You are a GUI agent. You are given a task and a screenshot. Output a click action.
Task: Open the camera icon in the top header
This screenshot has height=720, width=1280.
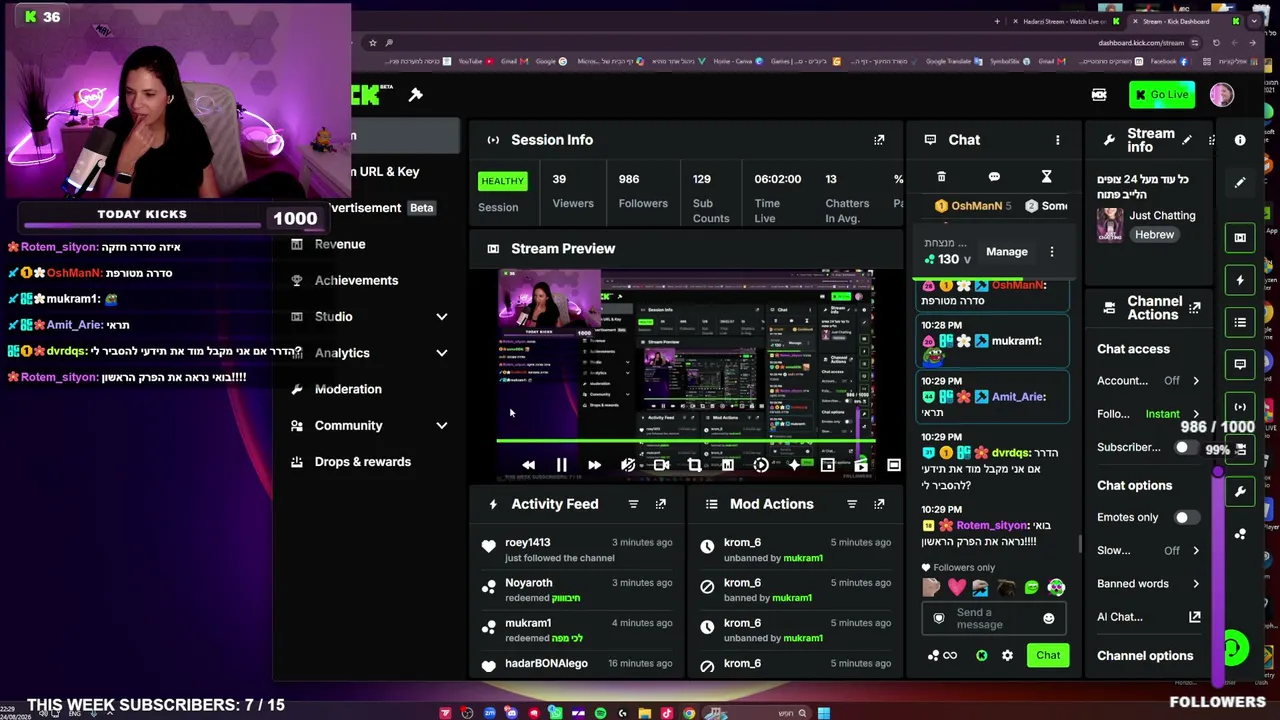(1099, 95)
